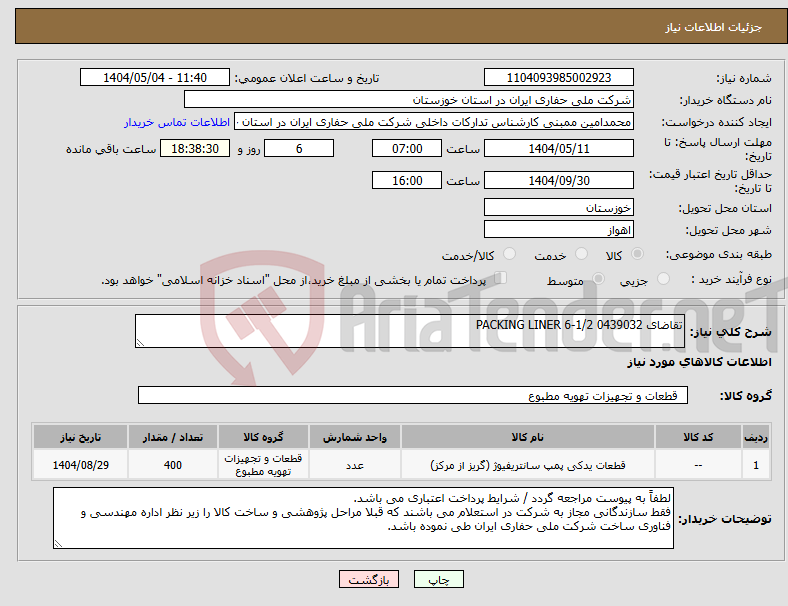This screenshot has width=788, height=606.
Task: Click the quantity cell showing 400
Action: [x=172, y=465]
